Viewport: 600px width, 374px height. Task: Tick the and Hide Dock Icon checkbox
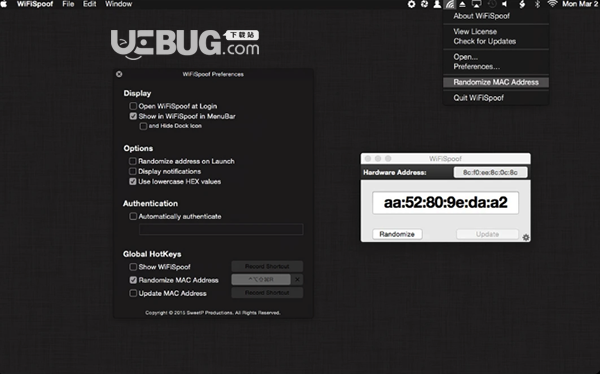[143, 126]
